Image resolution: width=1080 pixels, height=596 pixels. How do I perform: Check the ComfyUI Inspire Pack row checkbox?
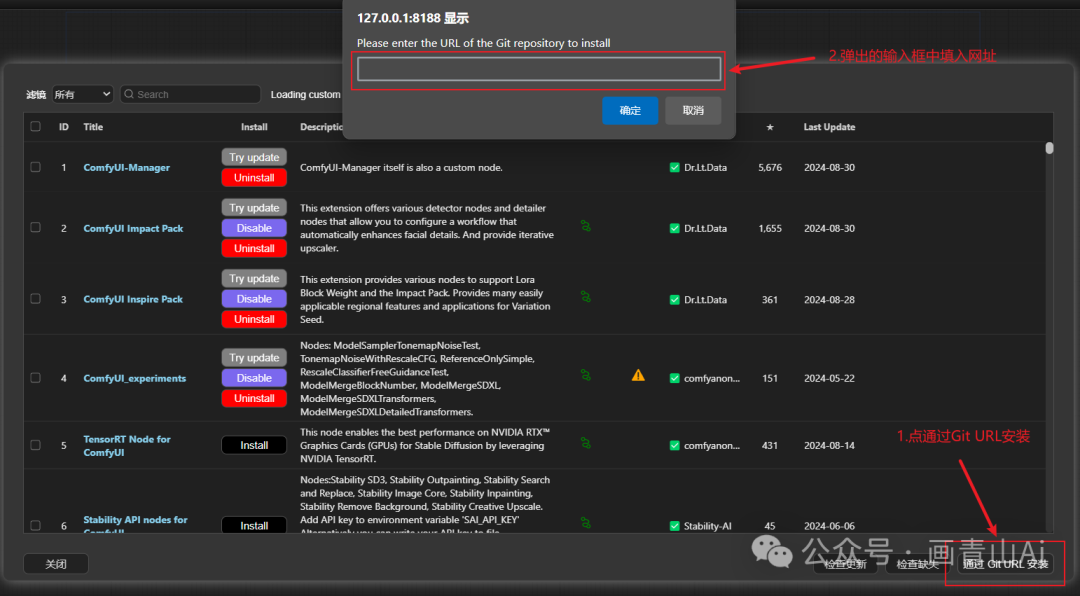[36, 299]
